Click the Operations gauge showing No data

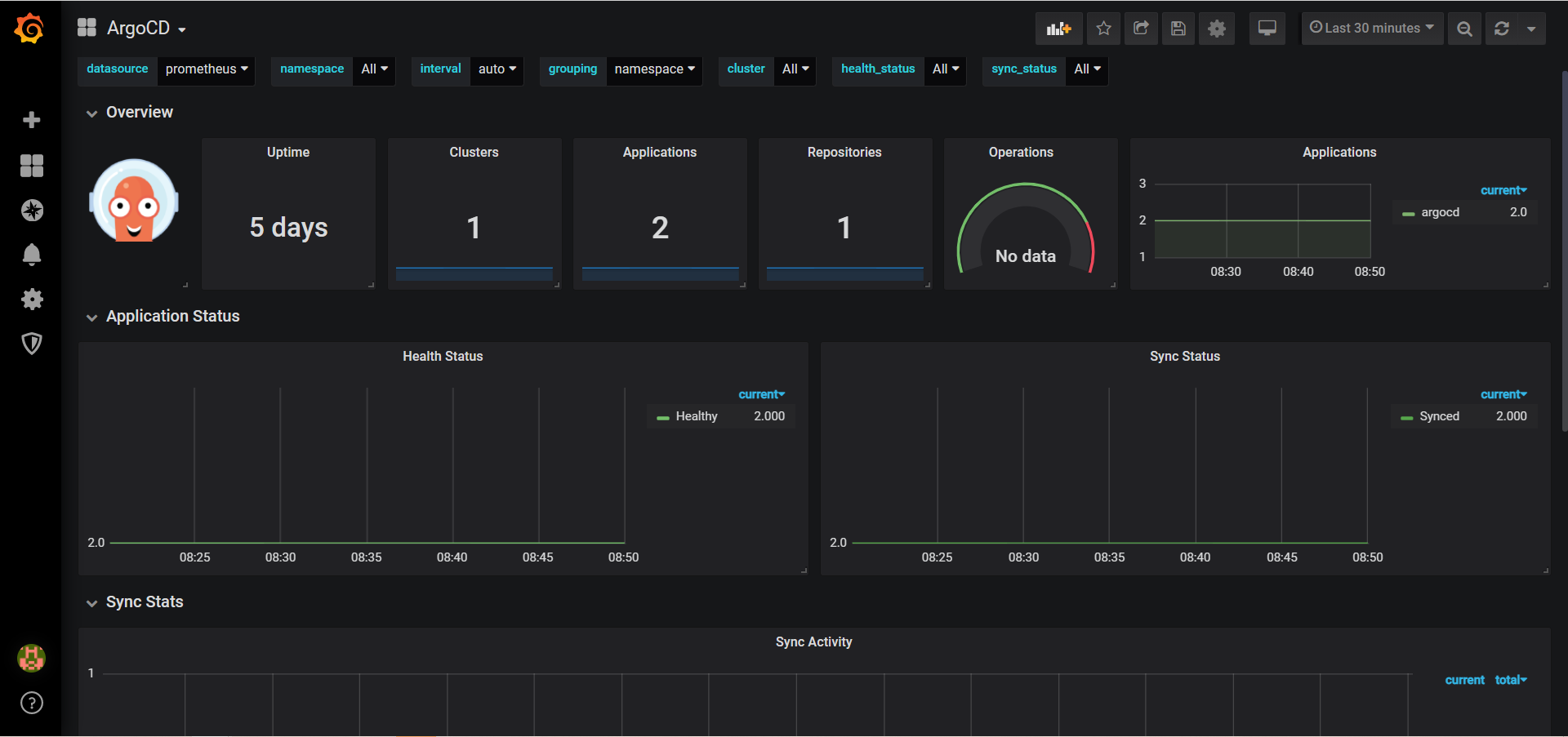[x=1026, y=229]
